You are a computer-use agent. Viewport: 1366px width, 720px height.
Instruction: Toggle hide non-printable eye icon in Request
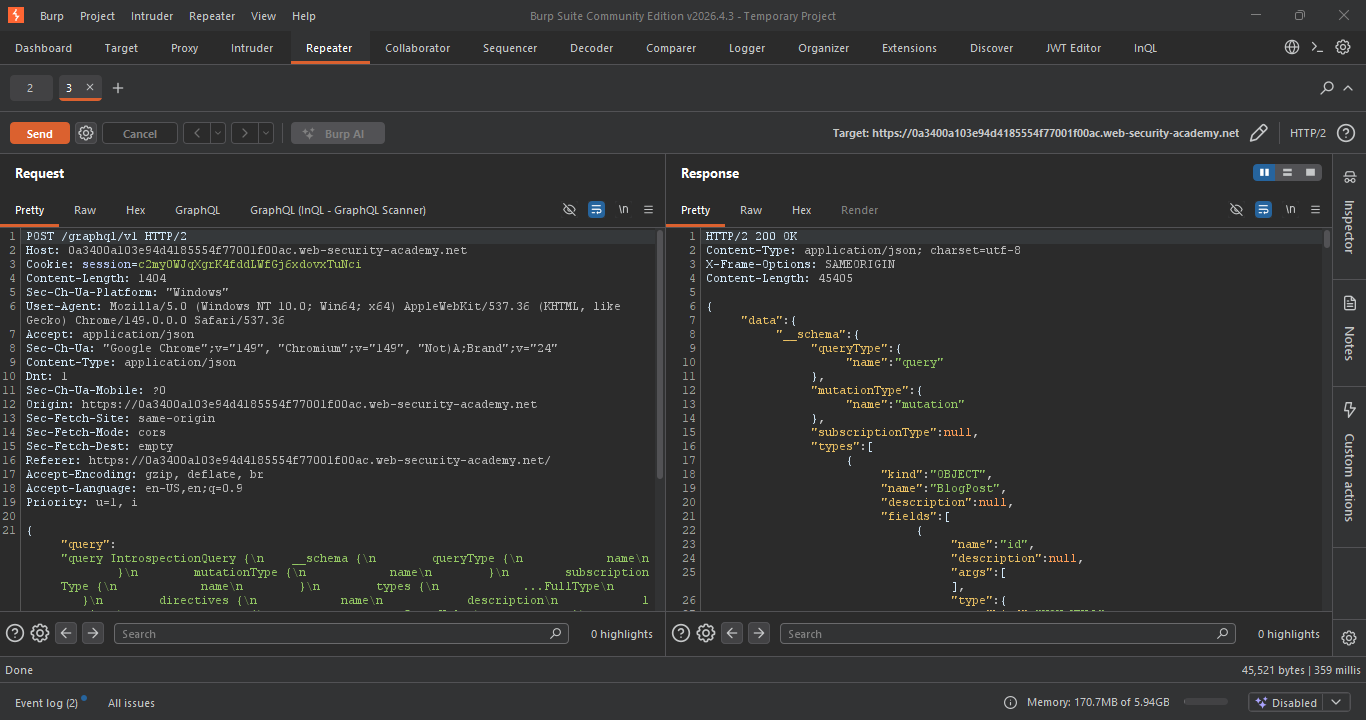[570, 209]
